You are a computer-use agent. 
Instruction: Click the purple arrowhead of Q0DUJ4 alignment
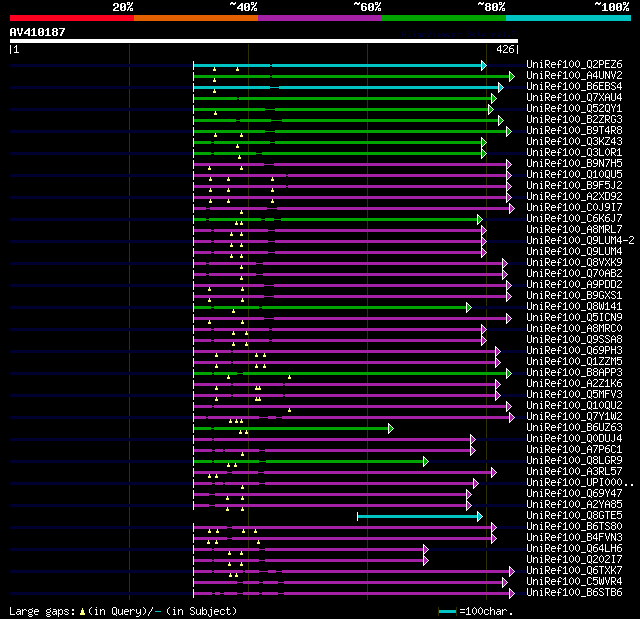tap(473, 439)
